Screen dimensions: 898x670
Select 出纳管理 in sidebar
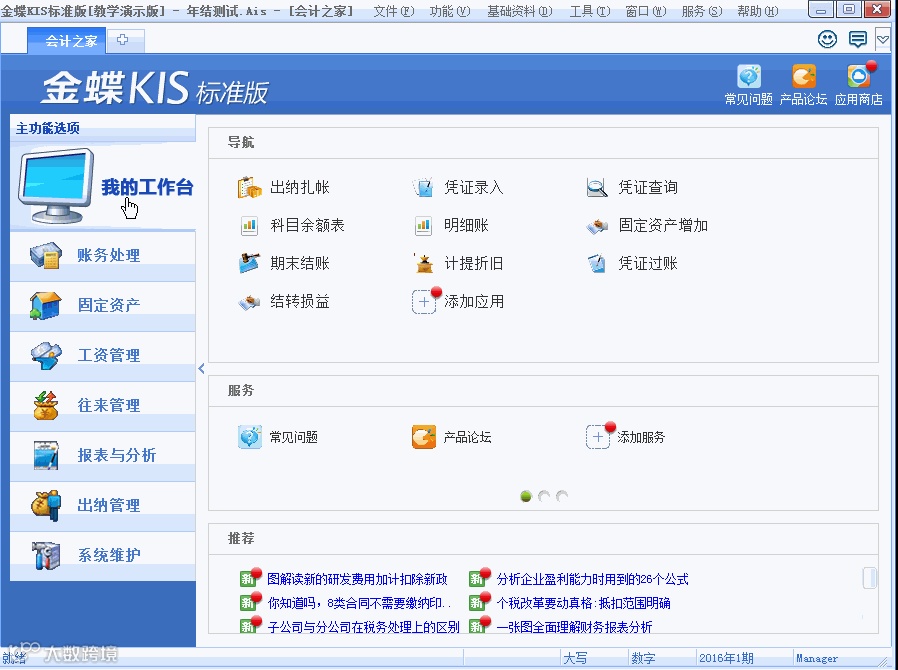103,505
